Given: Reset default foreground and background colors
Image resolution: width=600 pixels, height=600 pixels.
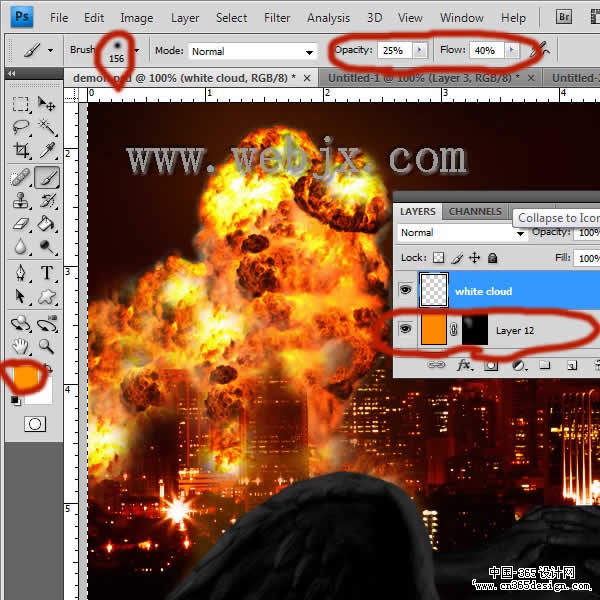Looking at the screenshot, I should tap(15, 400).
